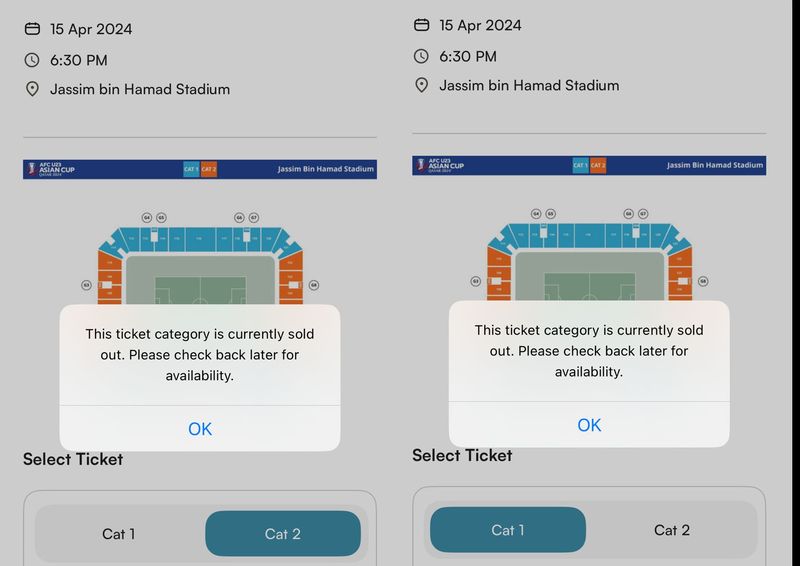The width and height of the screenshot is (800, 566).
Task: Click the calendar icon in right panel
Action: pyautogui.click(x=421, y=24)
